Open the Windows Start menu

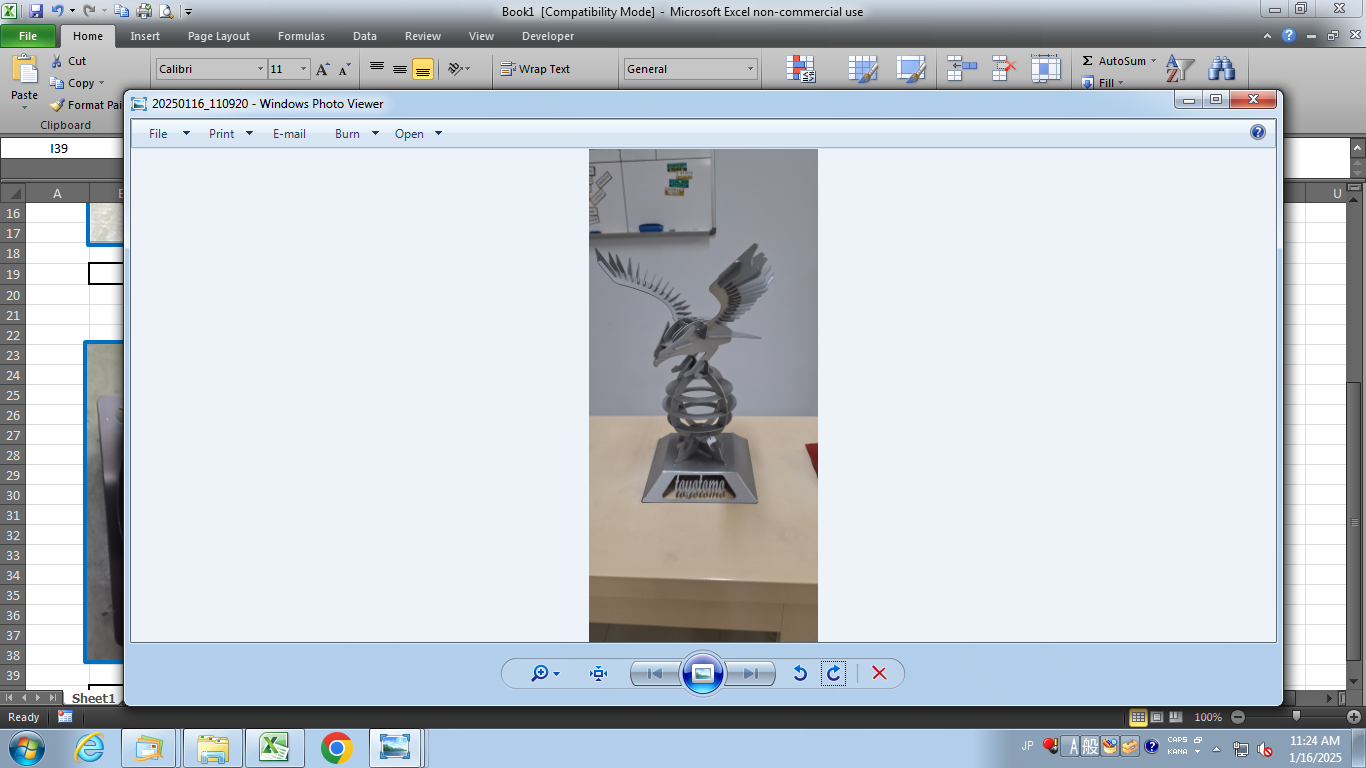coord(25,747)
